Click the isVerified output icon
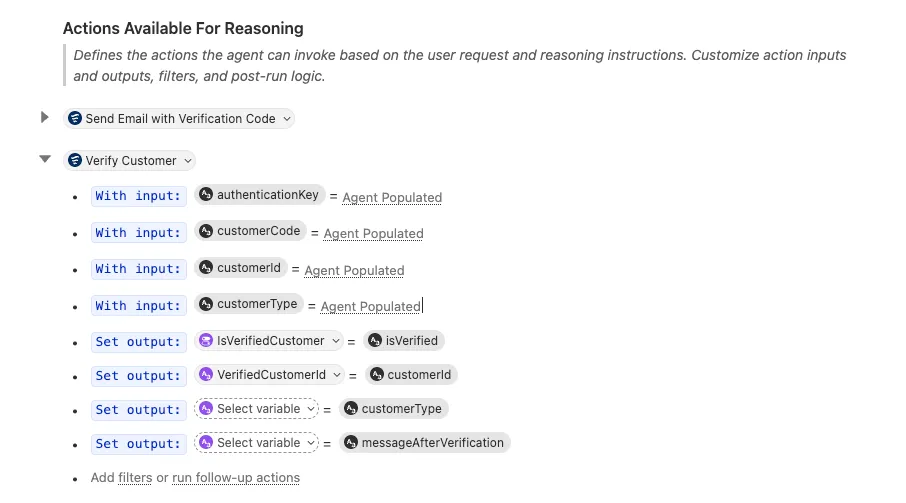The width and height of the screenshot is (906, 503). (376, 341)
